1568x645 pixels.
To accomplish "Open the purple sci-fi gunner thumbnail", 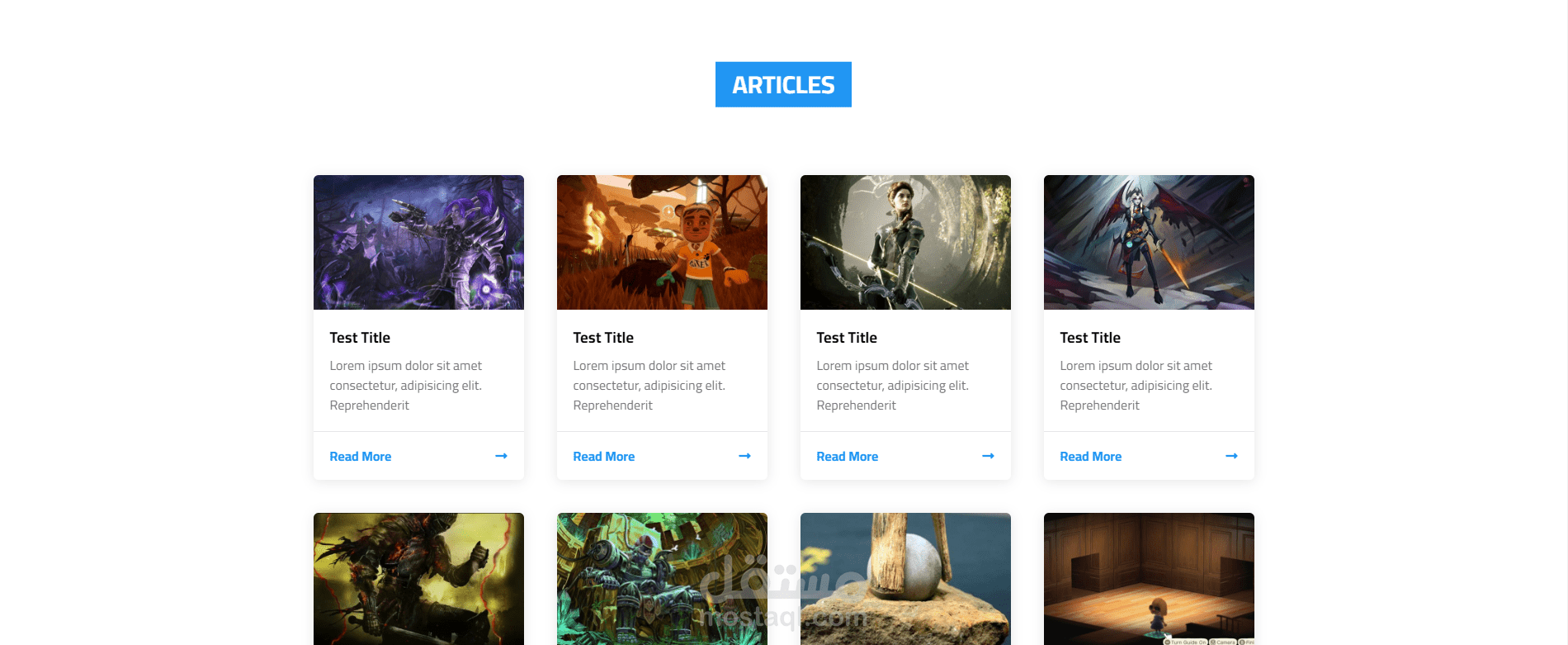I will tap(418, 242).
